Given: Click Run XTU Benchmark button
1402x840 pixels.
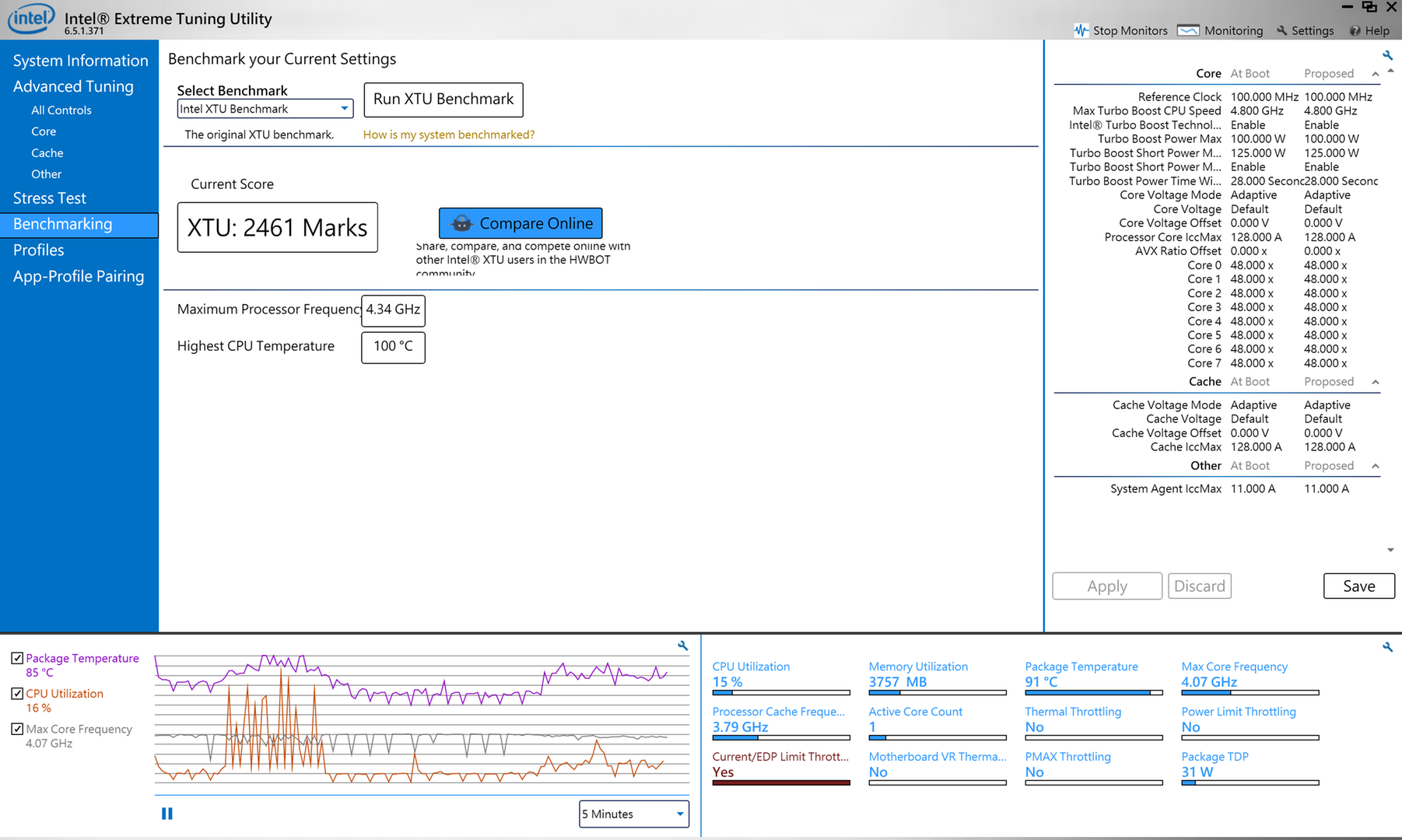Looking at the screenshot, I should click(x=443, y=100).
